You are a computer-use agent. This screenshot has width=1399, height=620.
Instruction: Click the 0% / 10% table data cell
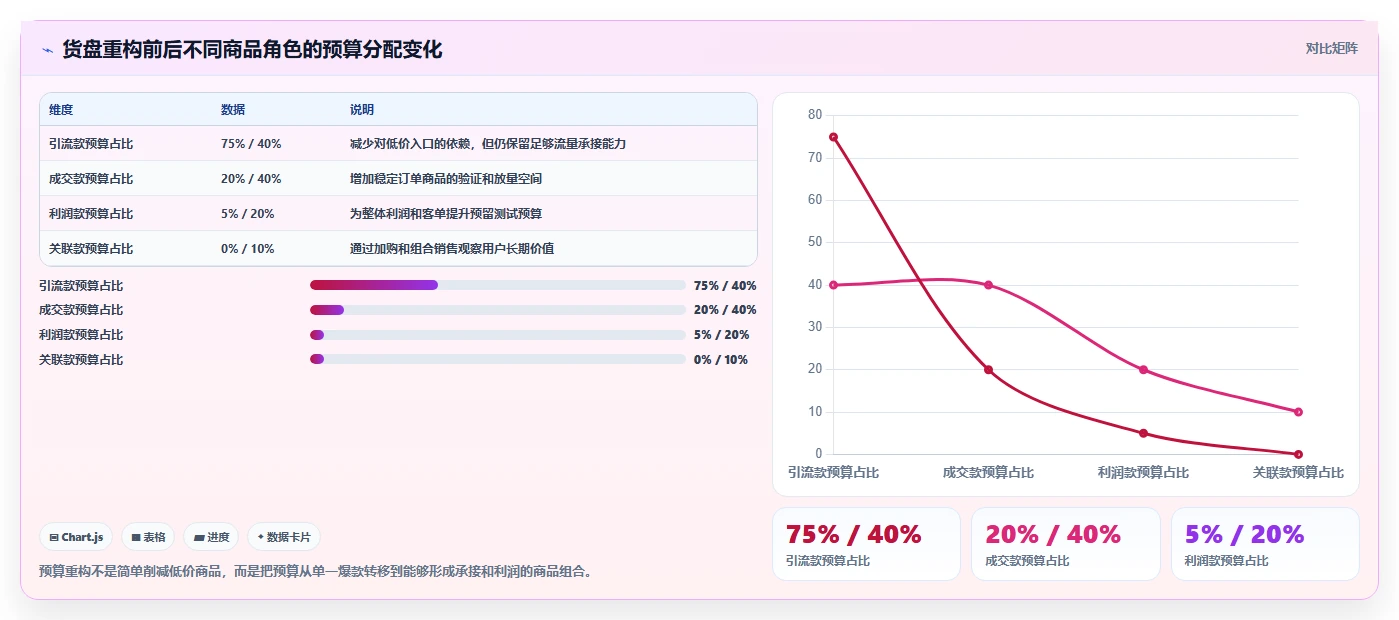[x=247, y=249]
